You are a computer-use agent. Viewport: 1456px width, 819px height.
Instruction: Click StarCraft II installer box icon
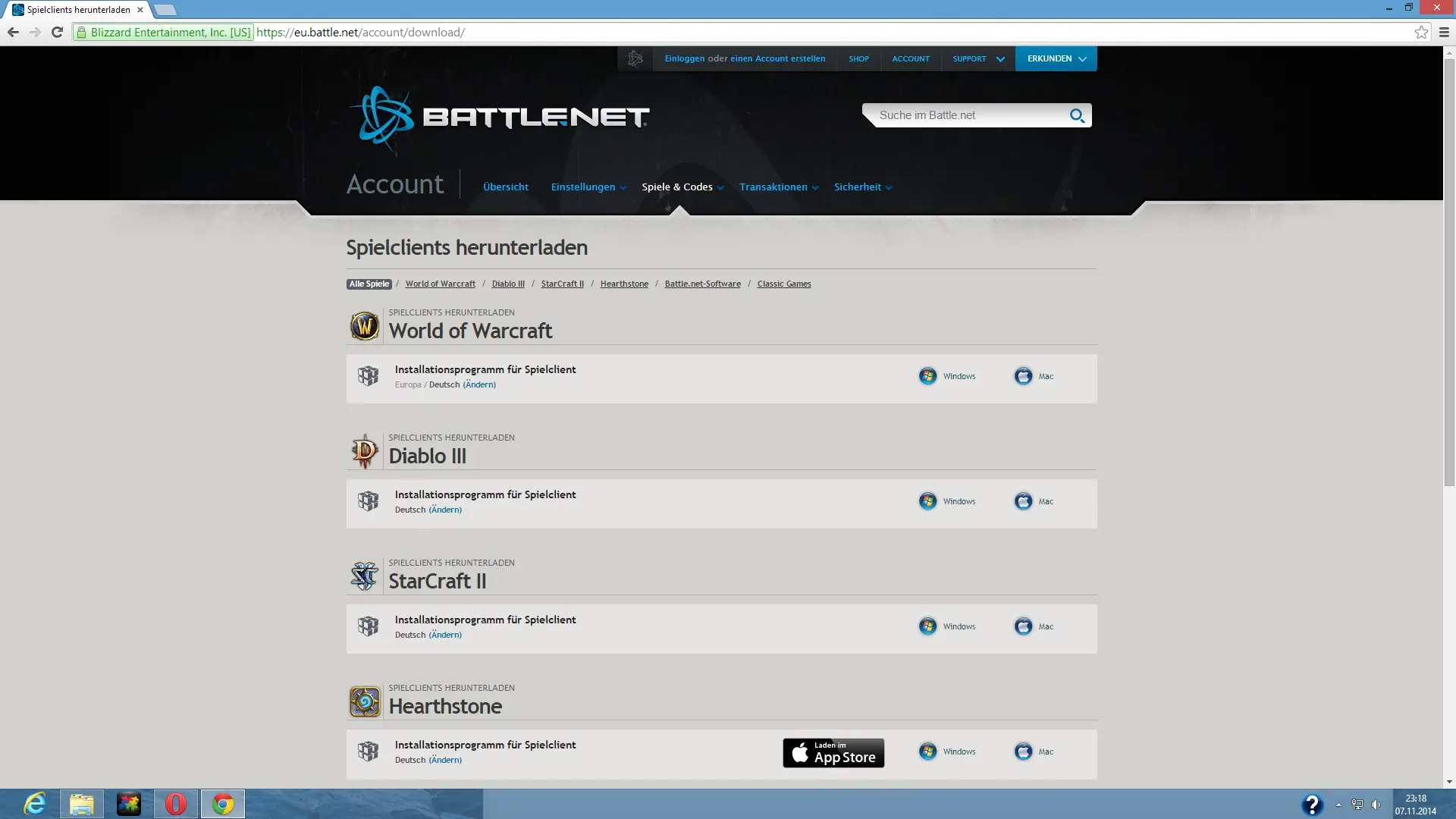368,626
